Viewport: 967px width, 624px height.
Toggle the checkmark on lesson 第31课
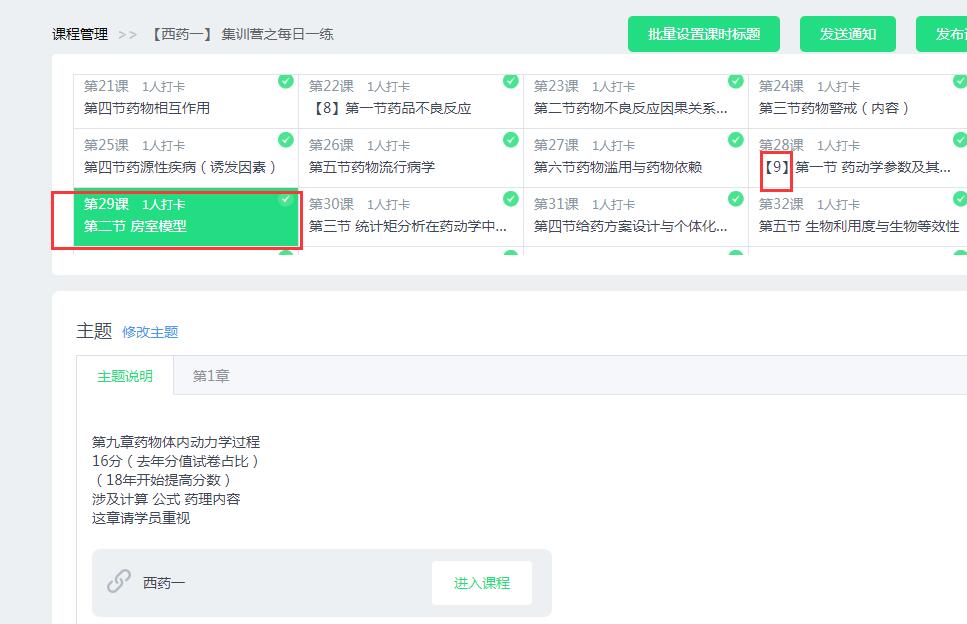(736, 199)
